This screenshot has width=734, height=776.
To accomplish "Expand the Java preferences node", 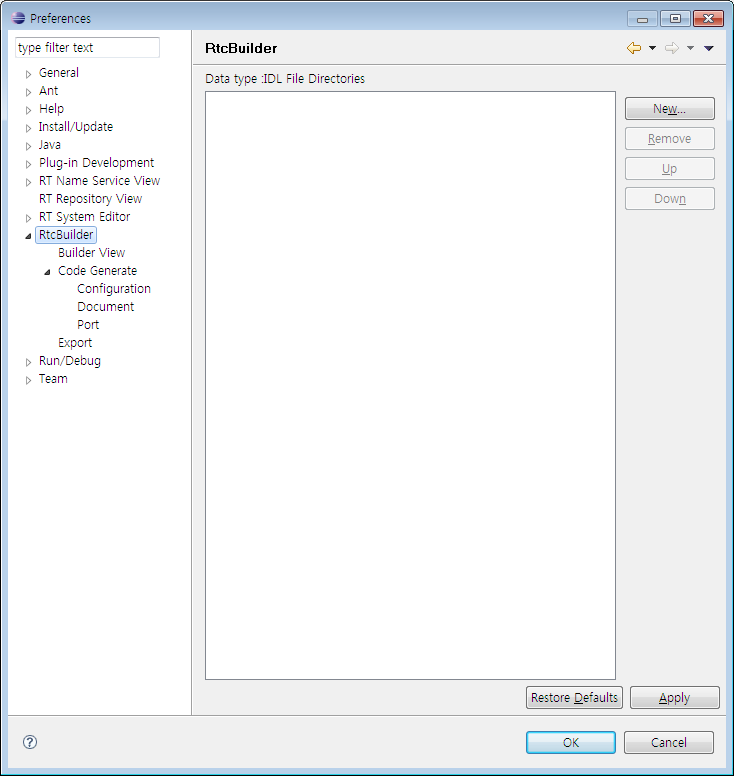I will pyautogui.click(x=28, y=146).
